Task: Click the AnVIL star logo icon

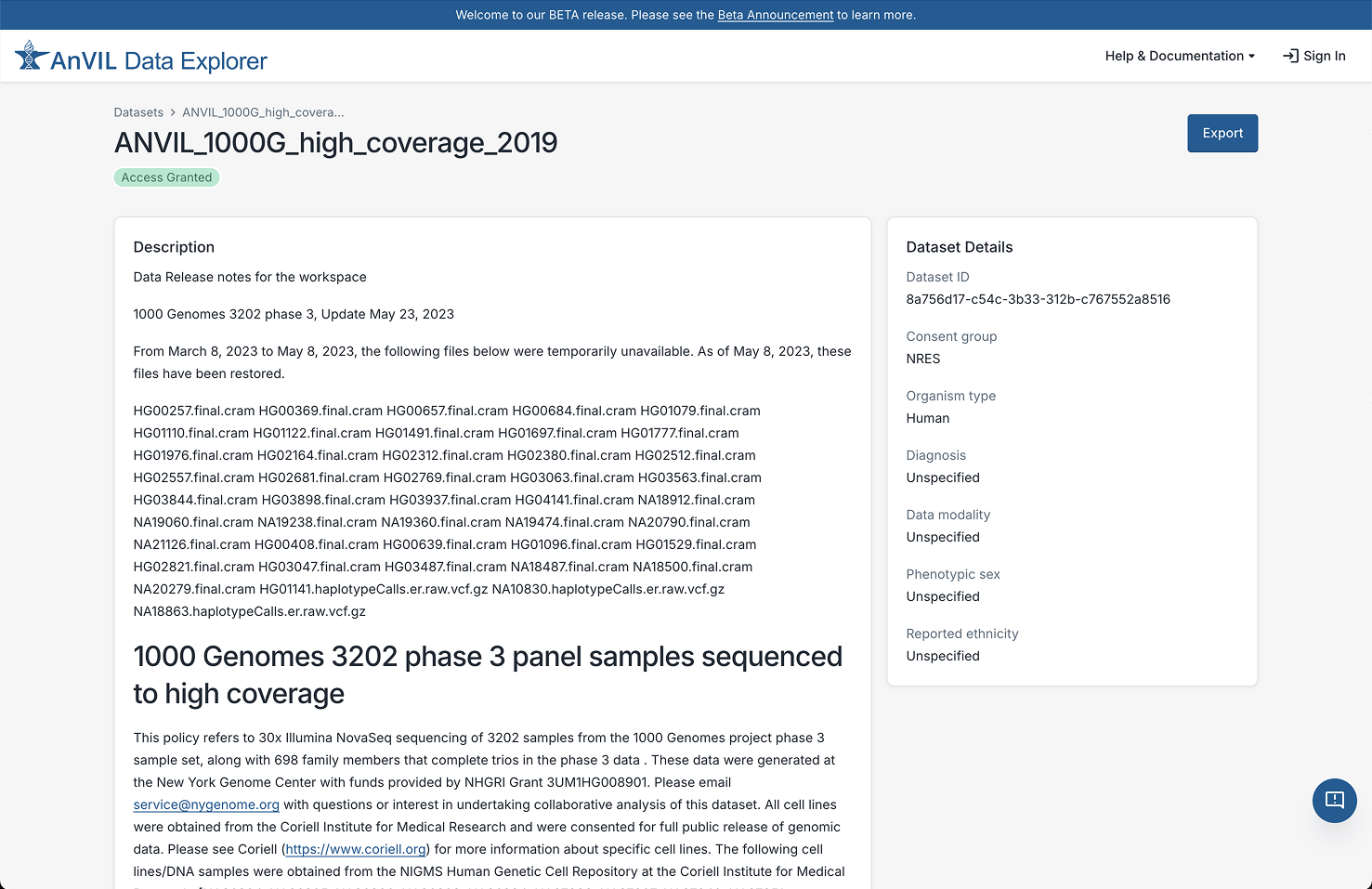Action: coord(31,56)
